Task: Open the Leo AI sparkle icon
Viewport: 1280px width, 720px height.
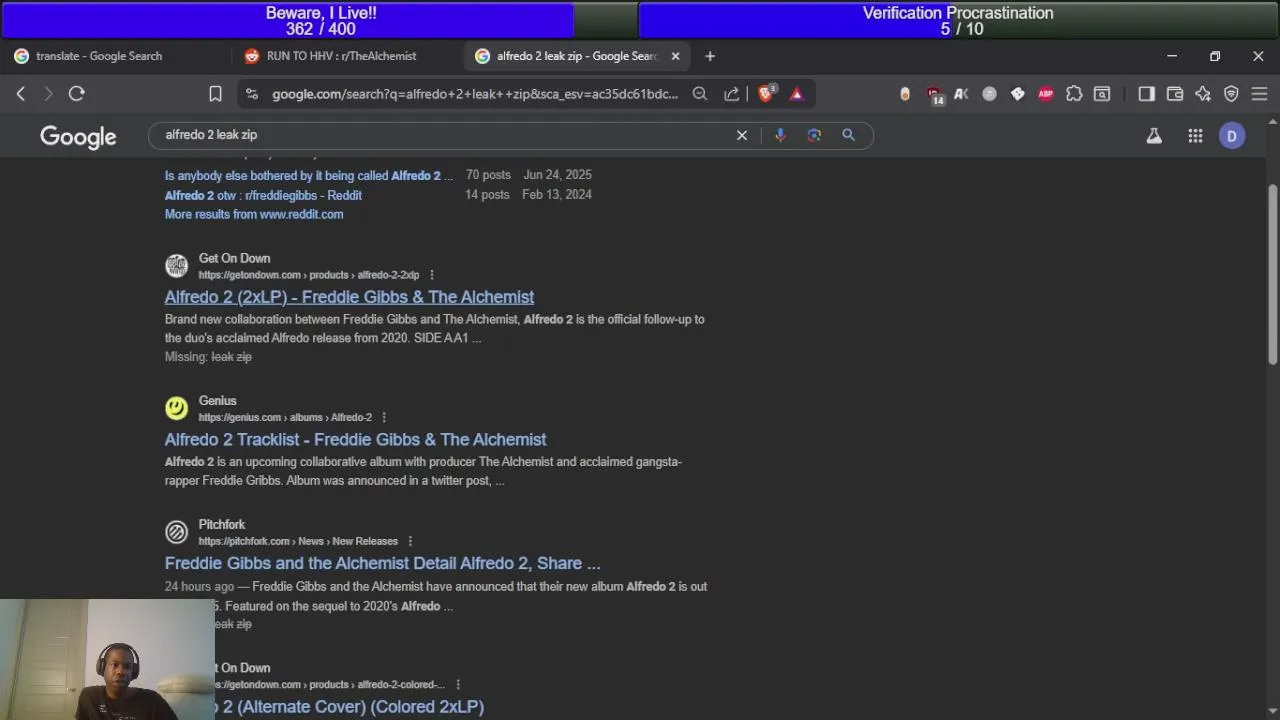Action: pyautogui.click(x=1203, y=94)
